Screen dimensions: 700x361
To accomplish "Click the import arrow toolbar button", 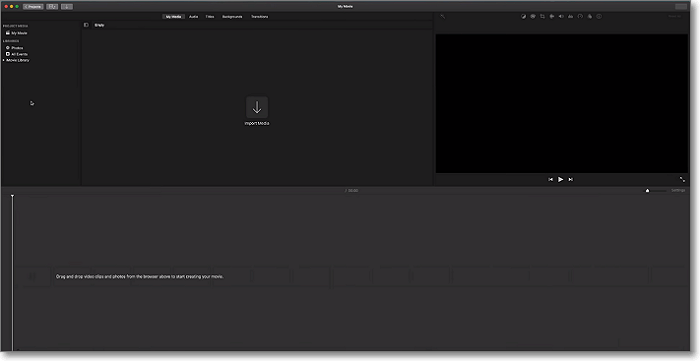I will coord(67,7).
